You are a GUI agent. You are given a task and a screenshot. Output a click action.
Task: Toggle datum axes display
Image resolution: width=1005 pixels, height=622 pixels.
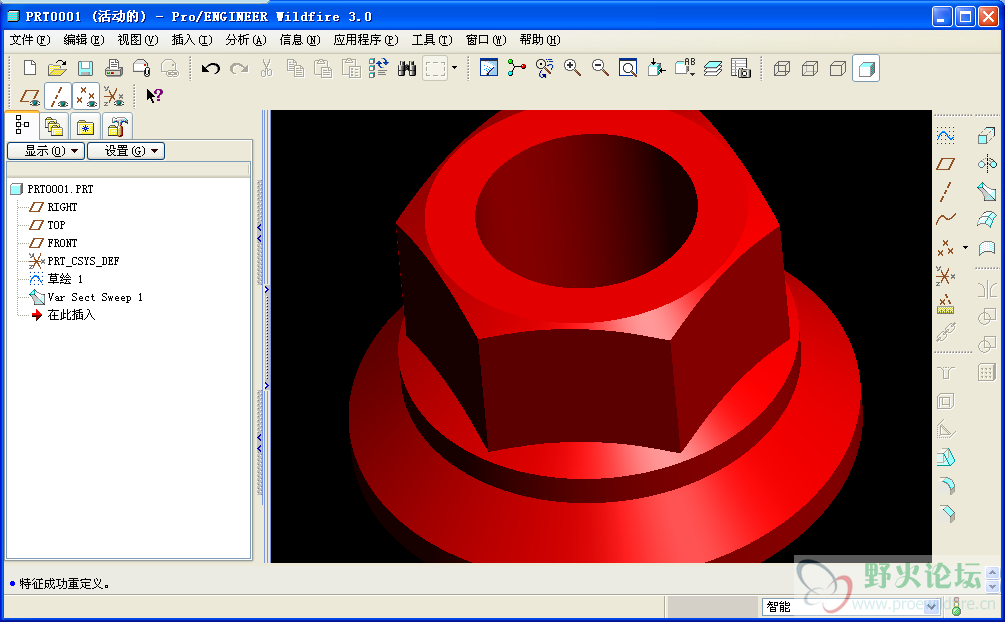tap(58, 96)
